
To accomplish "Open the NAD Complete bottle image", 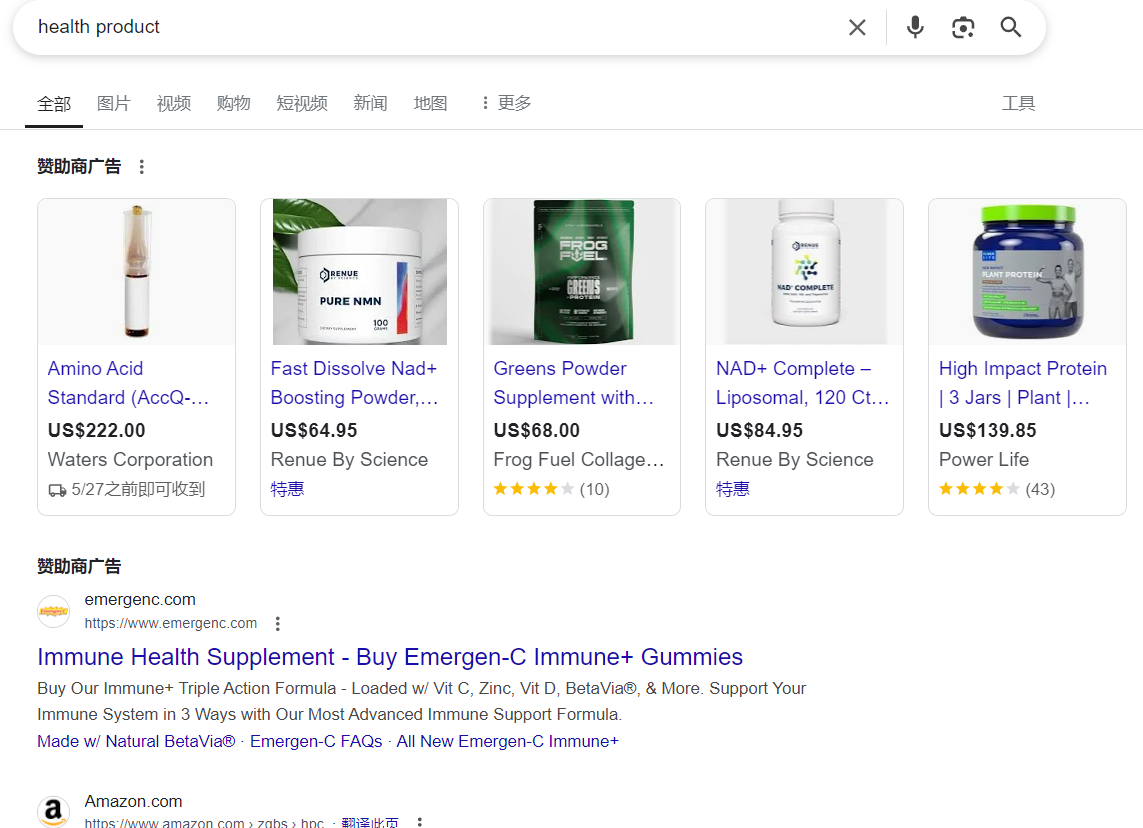I will point(805,271).
